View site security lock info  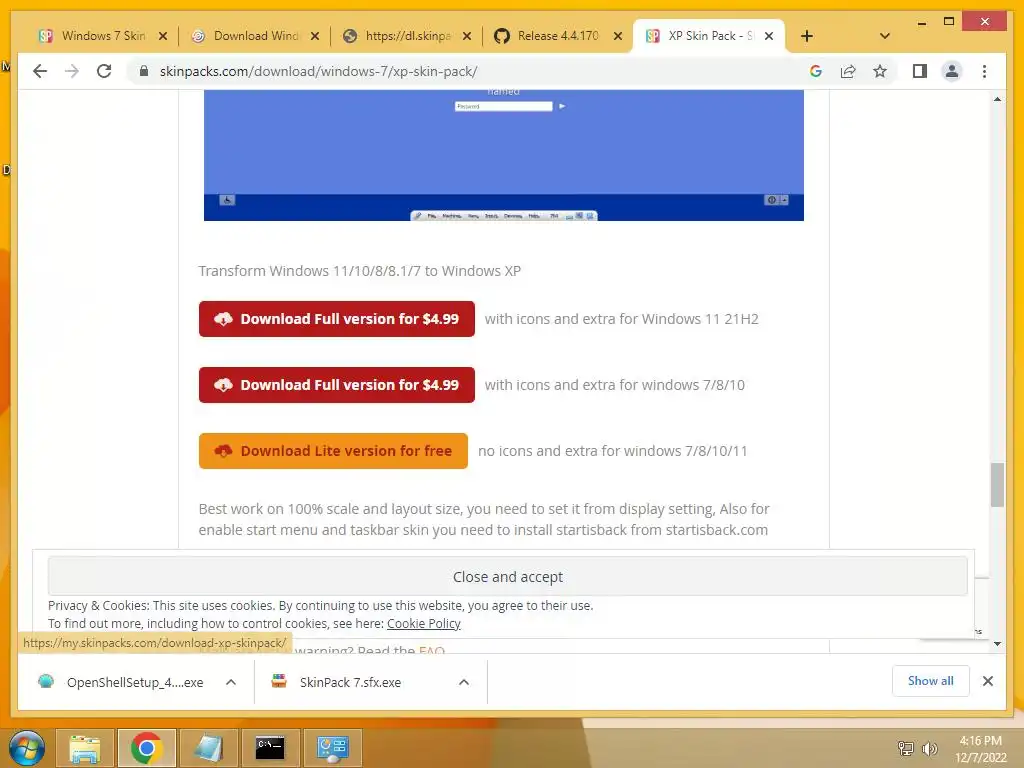[144, 71]
